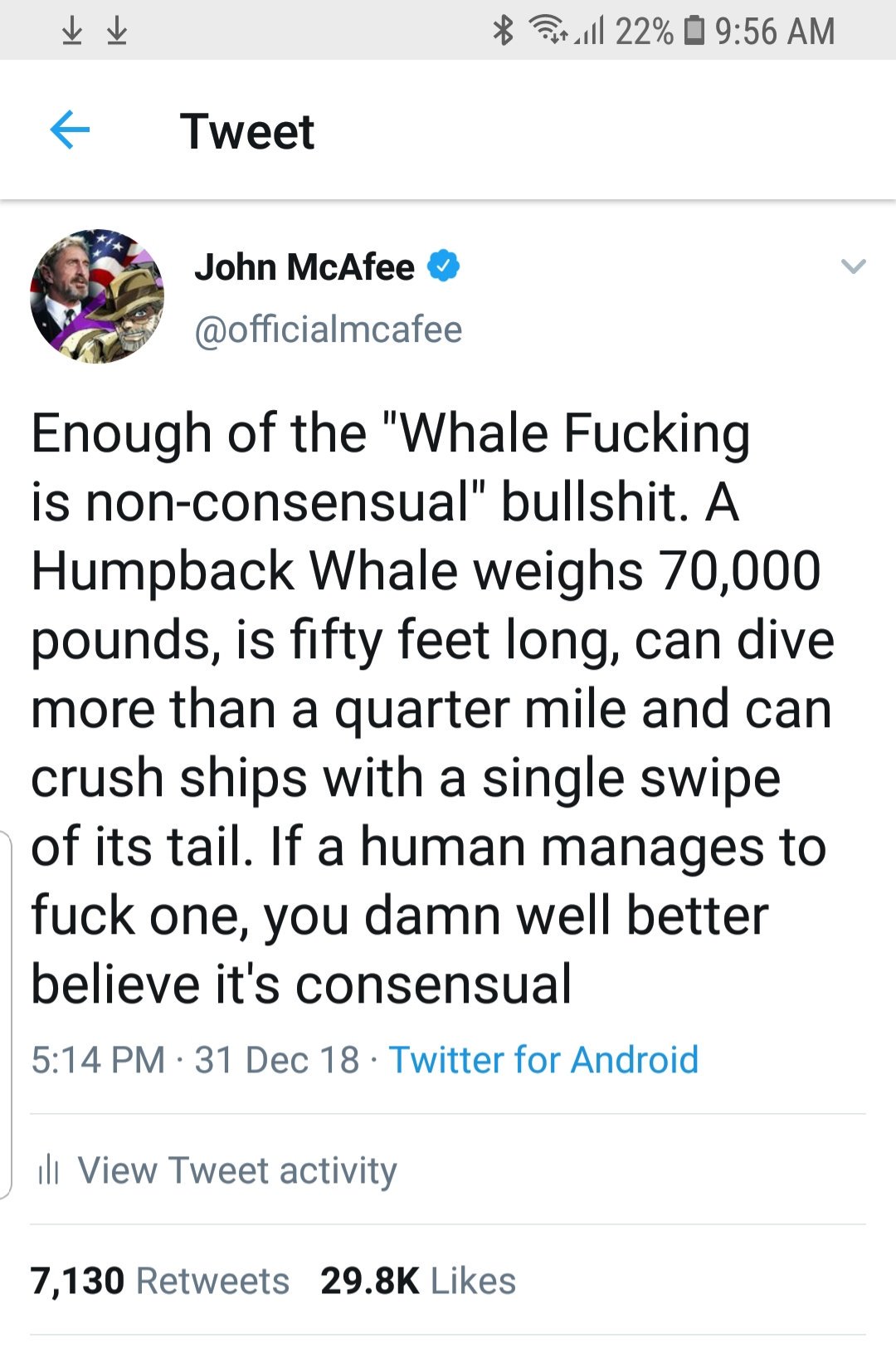
Task: Tap the 9:56 AM status bar clock
Action: point(775,32)
